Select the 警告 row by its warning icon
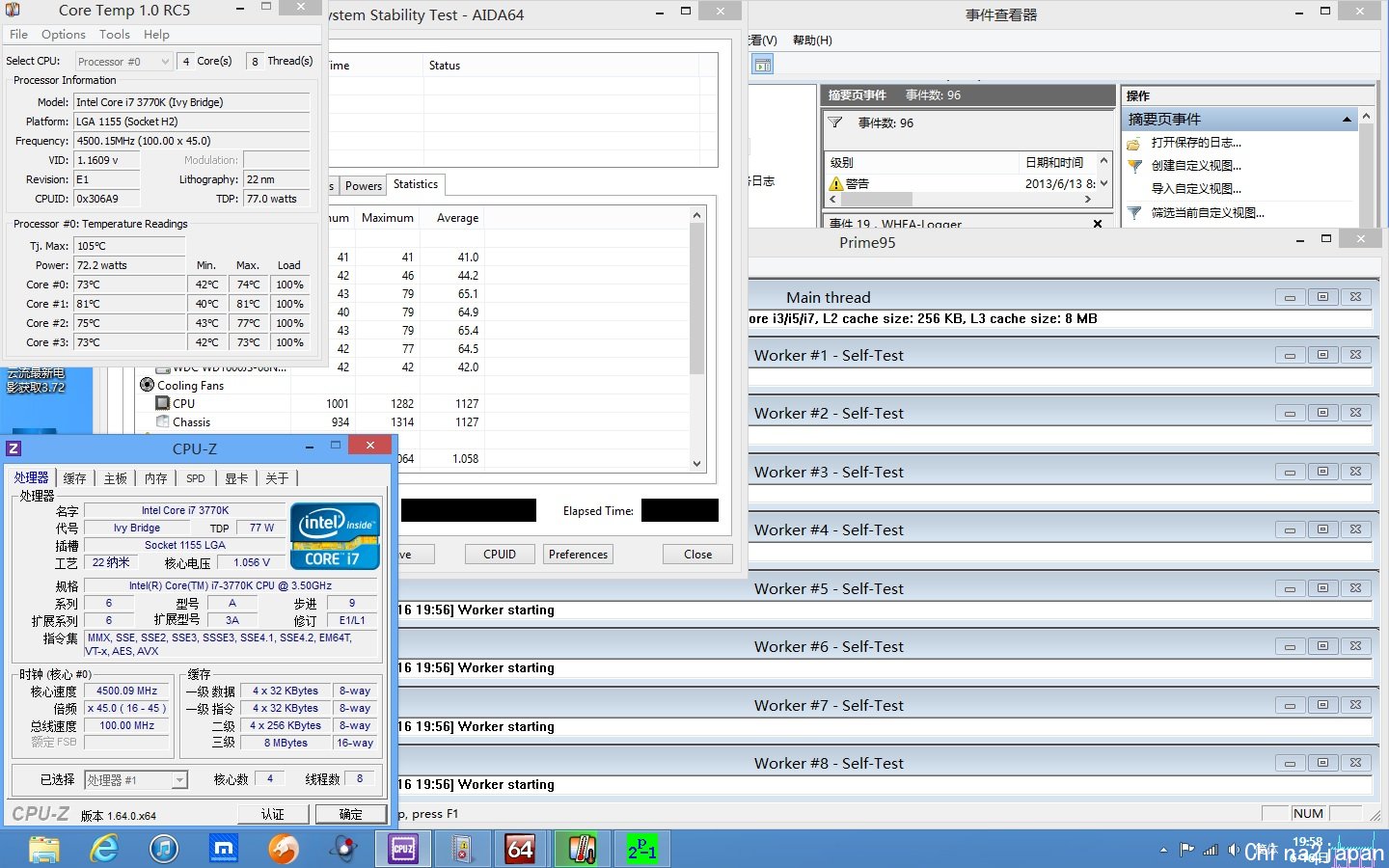Image resolution: width=1389 pixels, height=868 pixels. pyautogui.click(x=836, y=183)
